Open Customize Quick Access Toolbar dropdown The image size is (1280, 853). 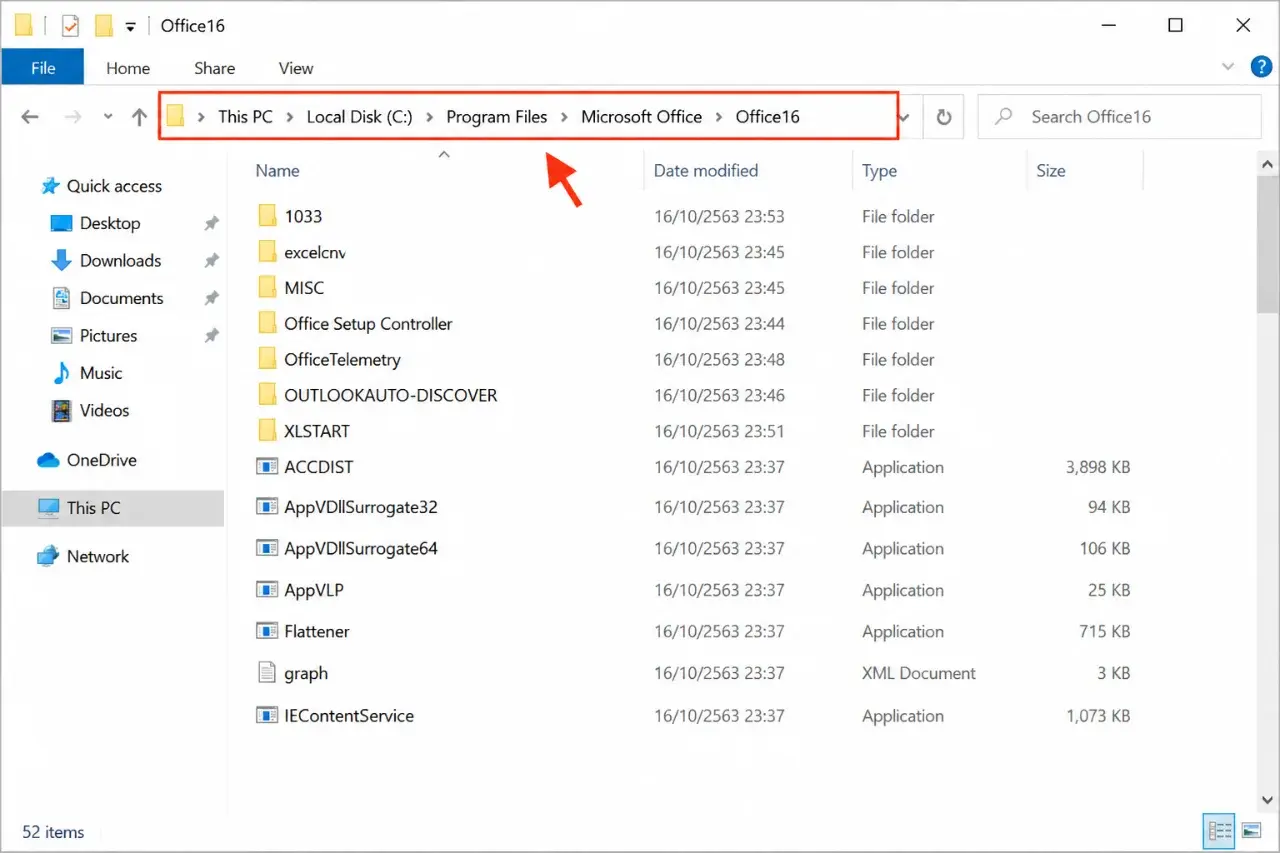[x=130, y=27]
